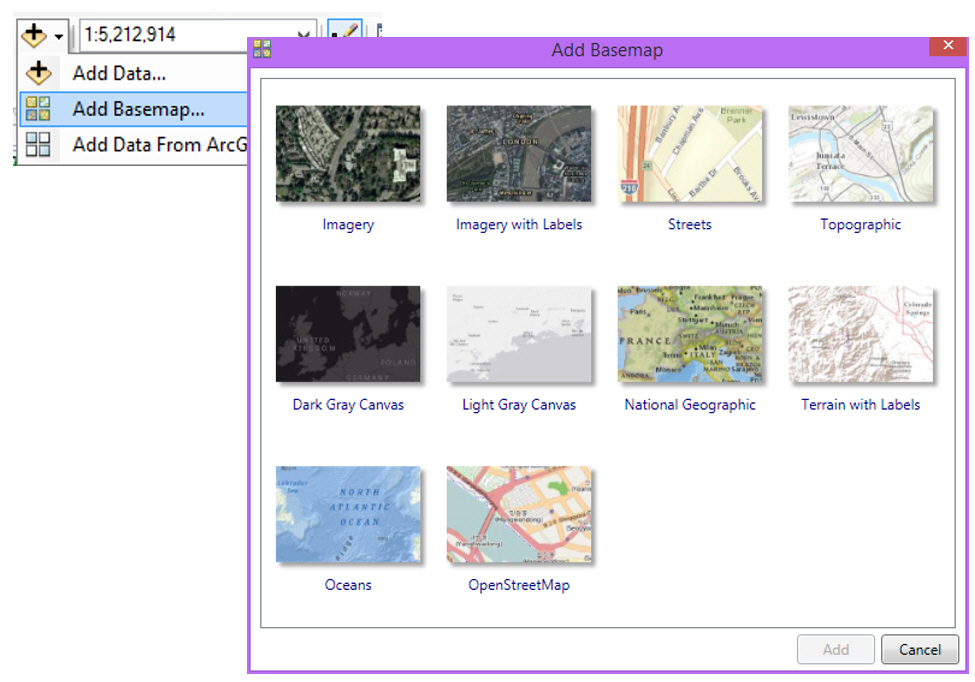Click the Topographic caption text

coord(861,225)
